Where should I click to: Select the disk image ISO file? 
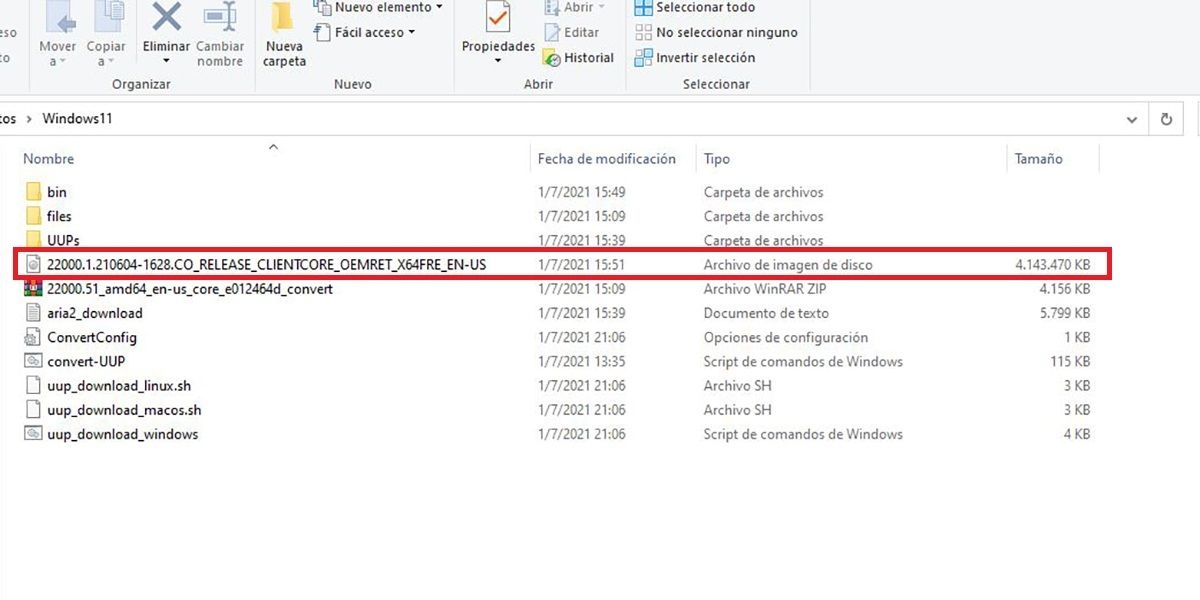tap(266, 265)
